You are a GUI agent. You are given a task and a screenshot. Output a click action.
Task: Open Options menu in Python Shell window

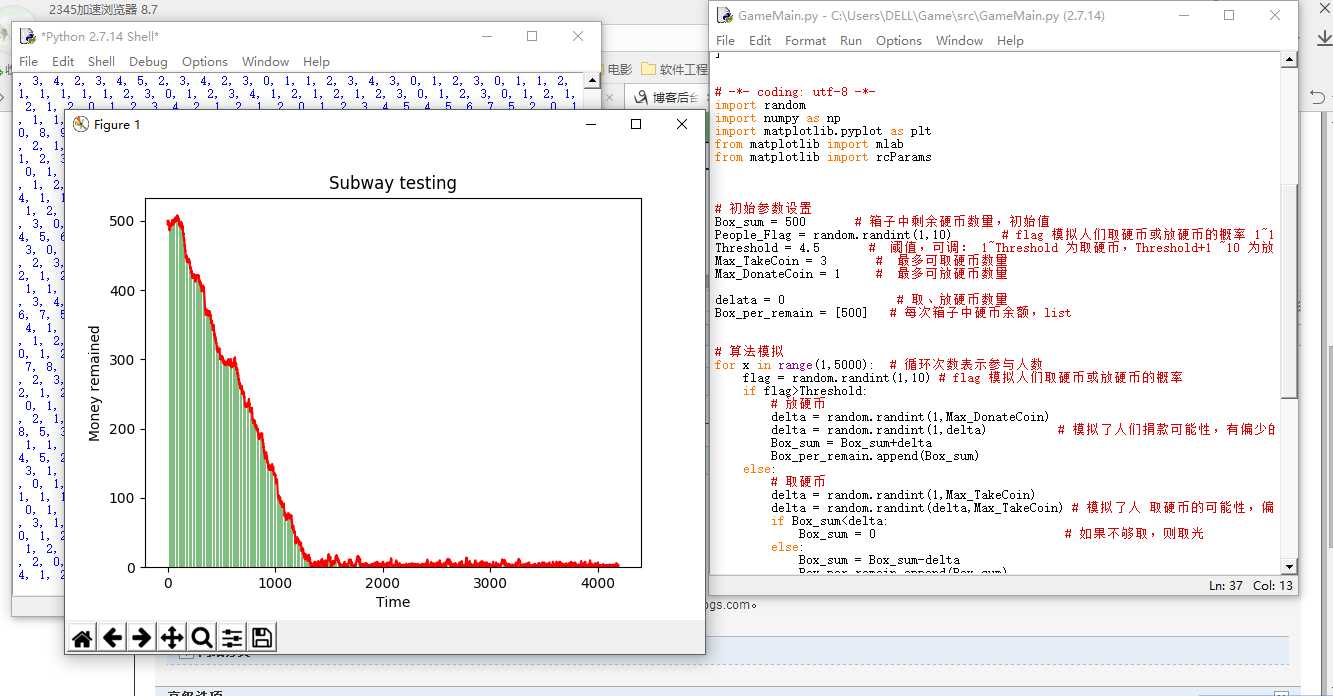pos(205,61)
